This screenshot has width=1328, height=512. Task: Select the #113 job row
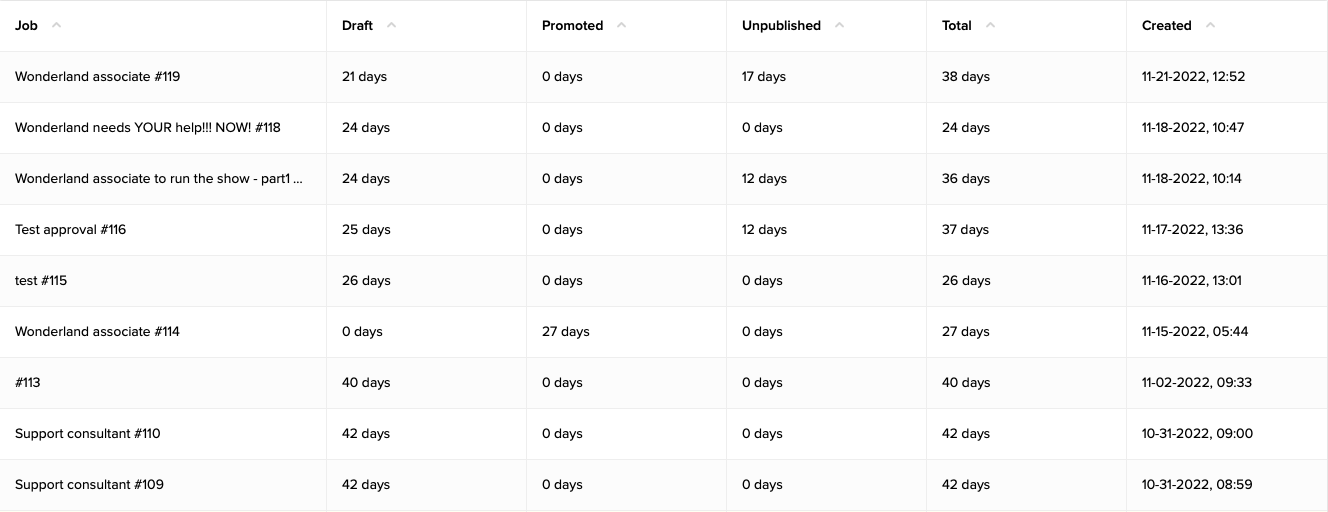coord(28,383)
